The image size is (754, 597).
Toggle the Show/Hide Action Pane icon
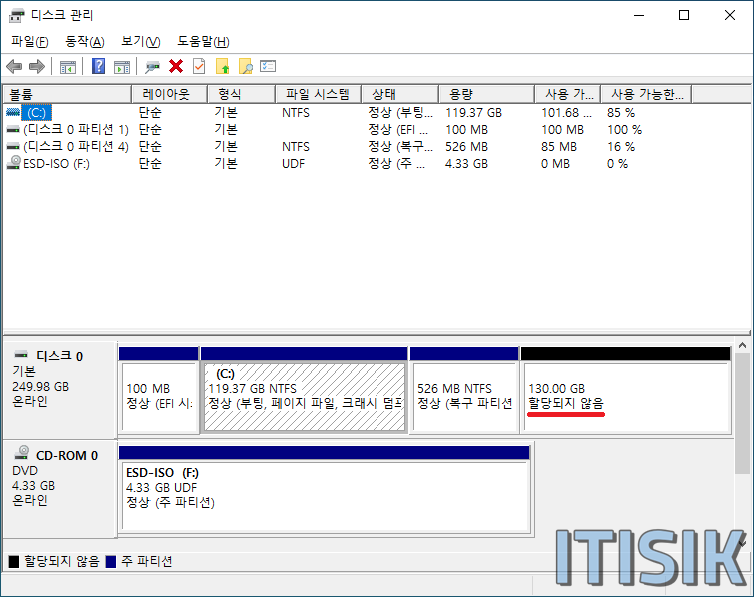pos(122,67)
